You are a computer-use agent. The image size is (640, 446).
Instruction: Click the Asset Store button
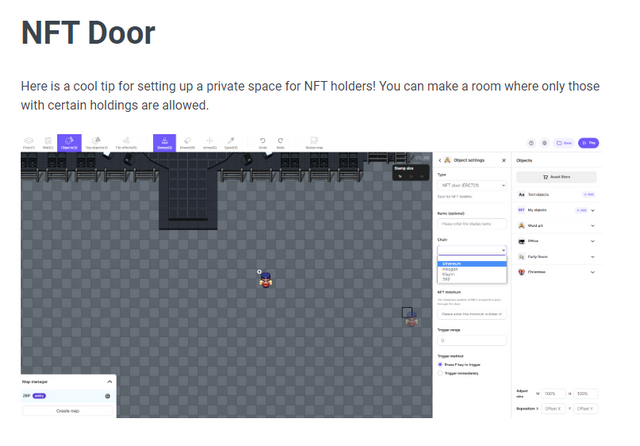(x=555, y=176)
